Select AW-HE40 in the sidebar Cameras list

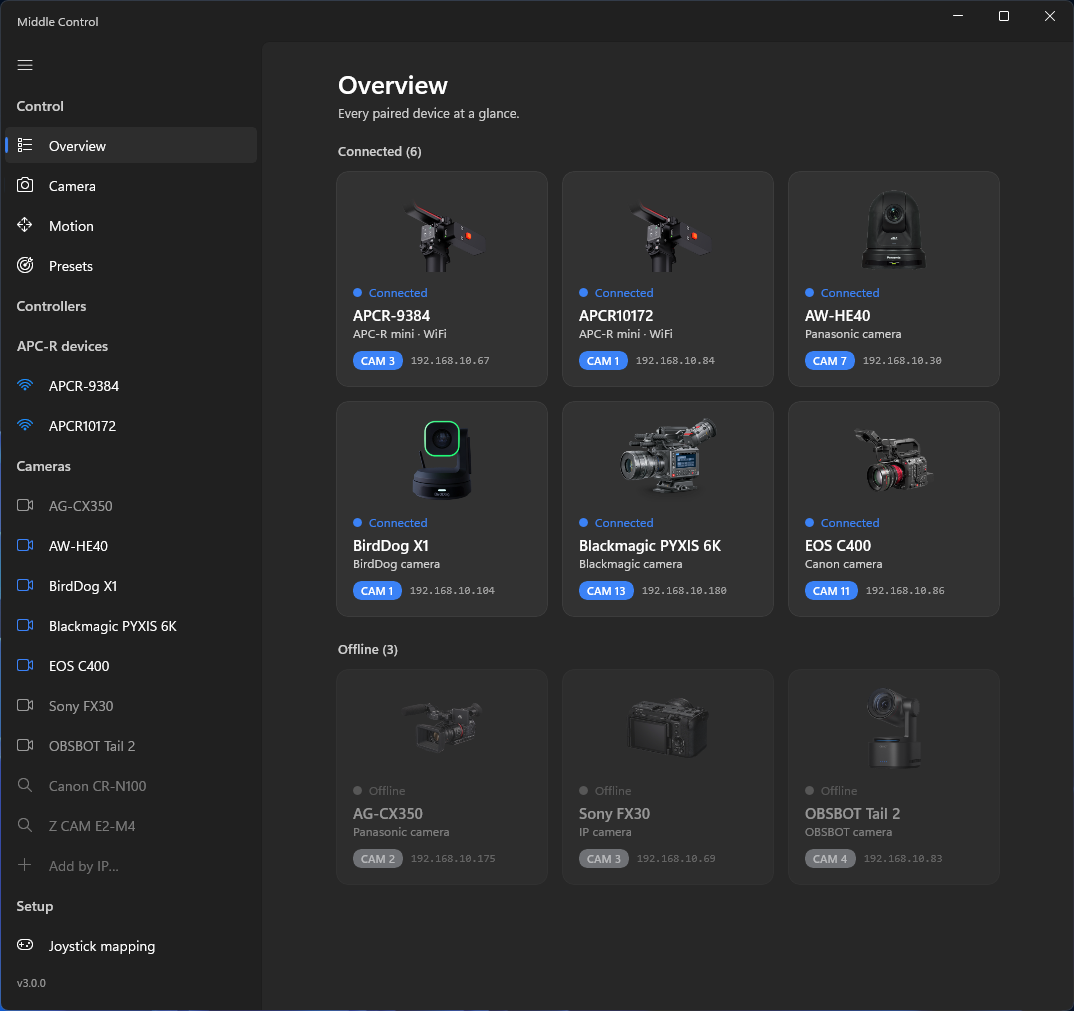click(131, 546)
